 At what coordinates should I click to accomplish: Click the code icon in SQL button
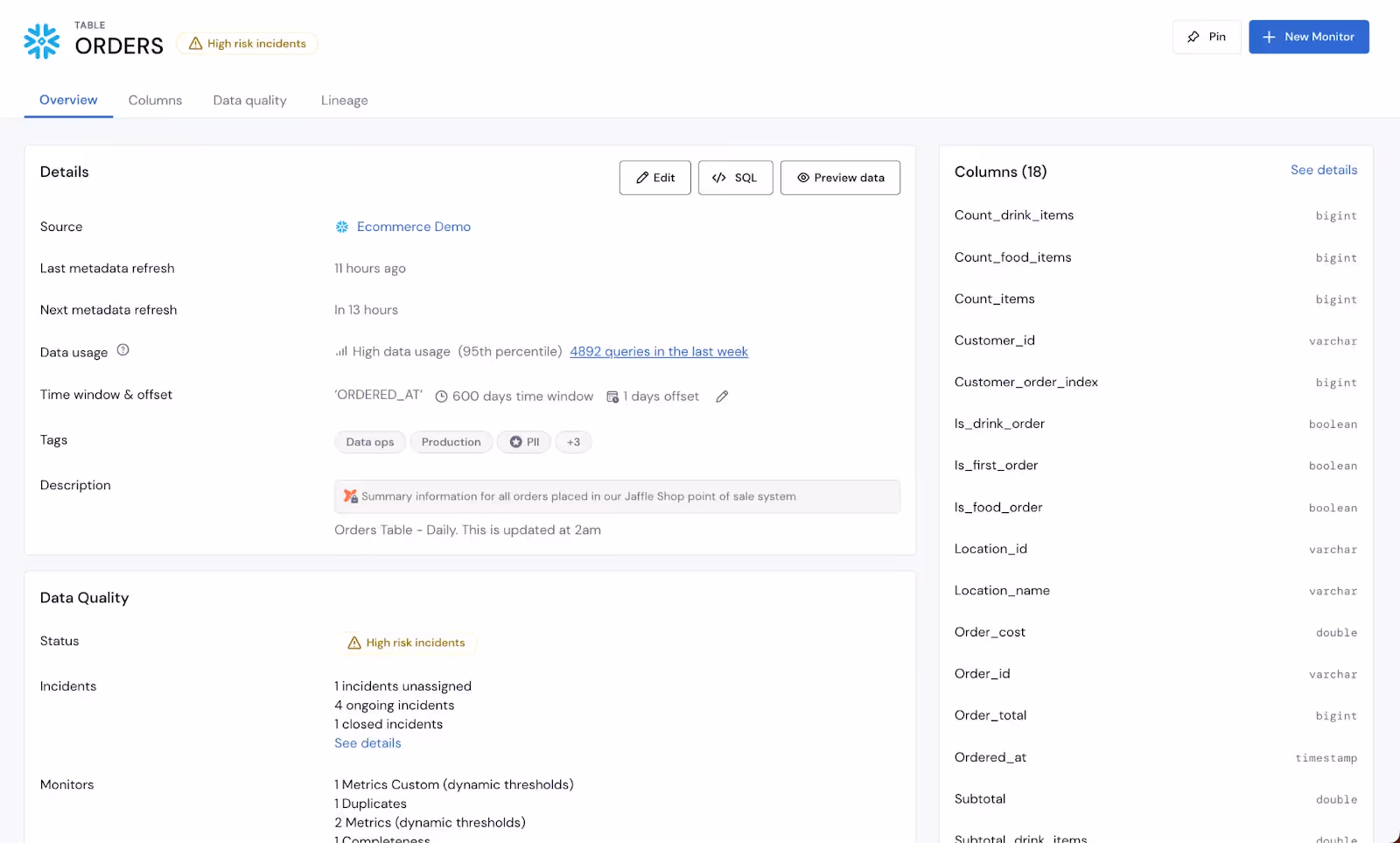(x=719, y=178)
